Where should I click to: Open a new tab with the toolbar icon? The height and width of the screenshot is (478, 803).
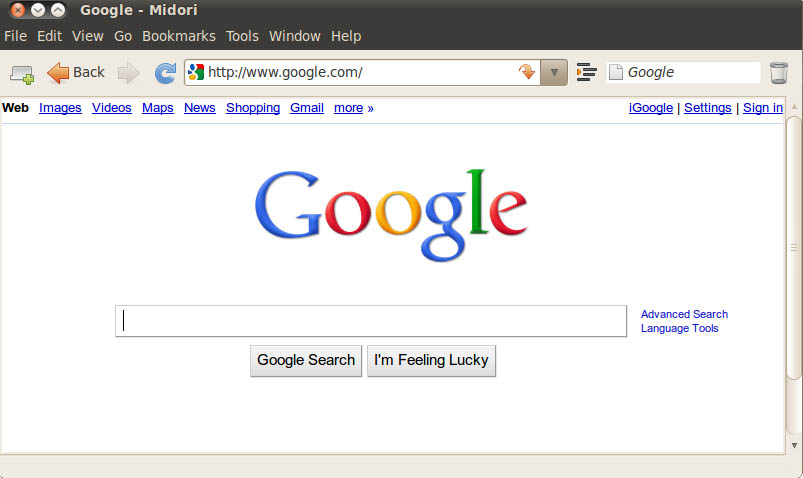pos(22,74)
